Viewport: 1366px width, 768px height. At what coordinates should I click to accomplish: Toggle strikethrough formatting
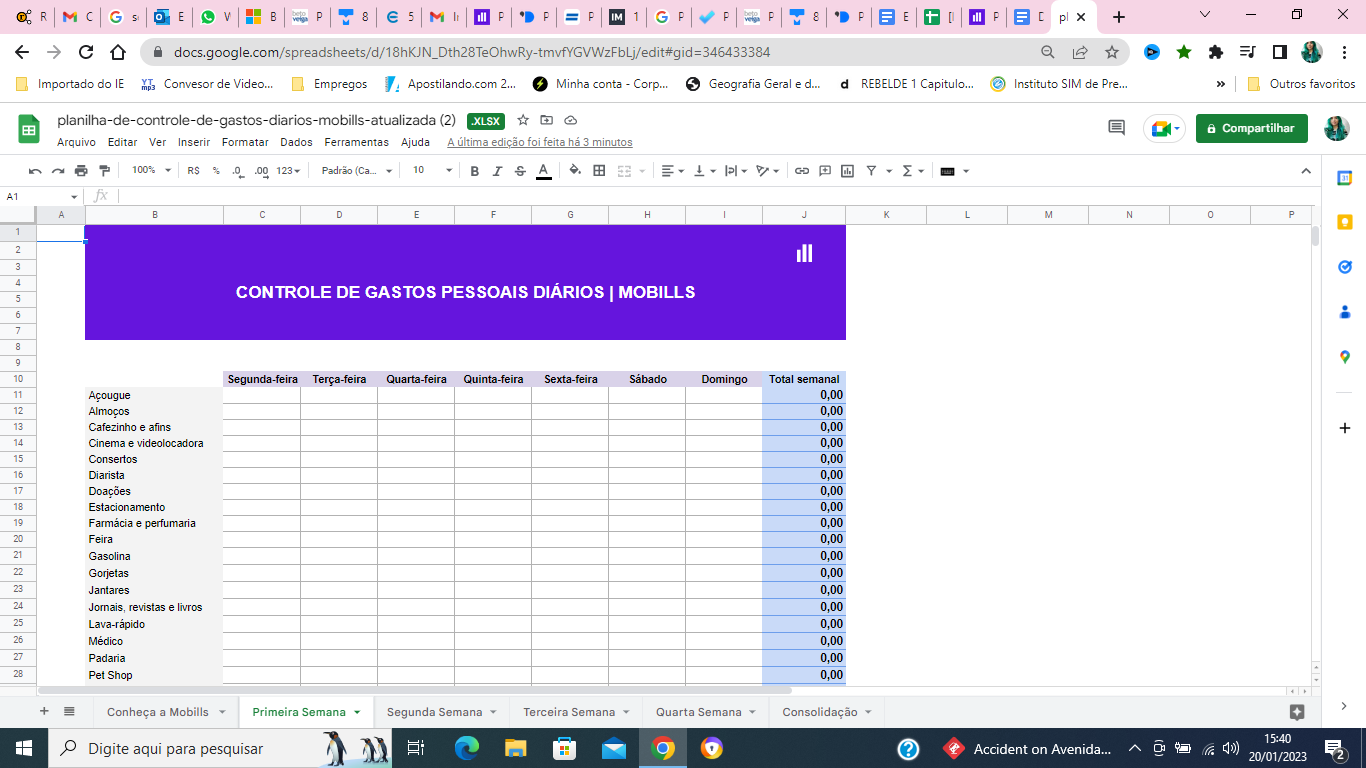pos(520,171)
